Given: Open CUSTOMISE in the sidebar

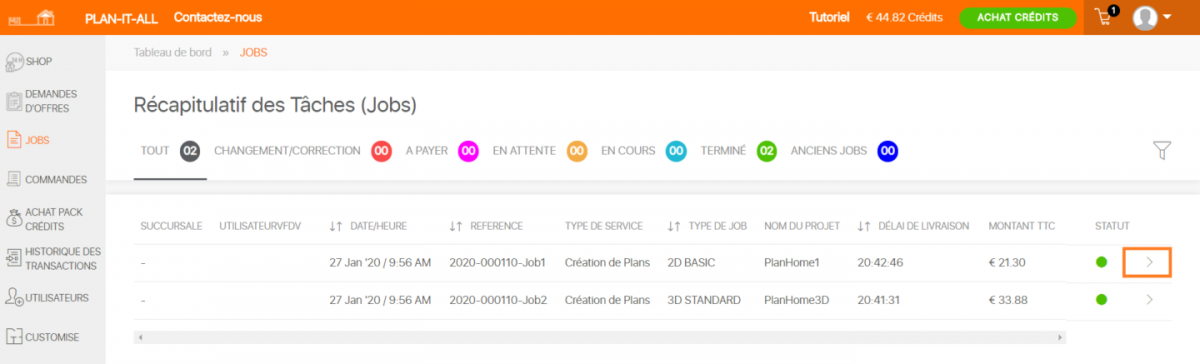Looking at the screenshot, I should click(x=42, y=337).
